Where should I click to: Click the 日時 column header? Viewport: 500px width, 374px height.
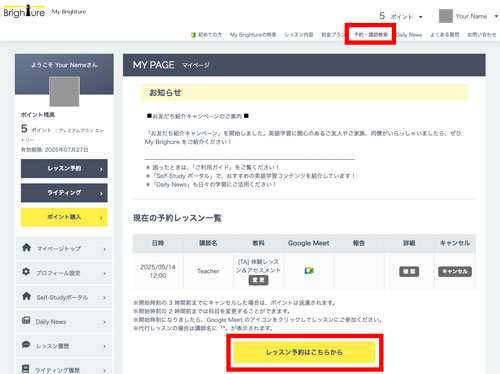click(158, 243)
